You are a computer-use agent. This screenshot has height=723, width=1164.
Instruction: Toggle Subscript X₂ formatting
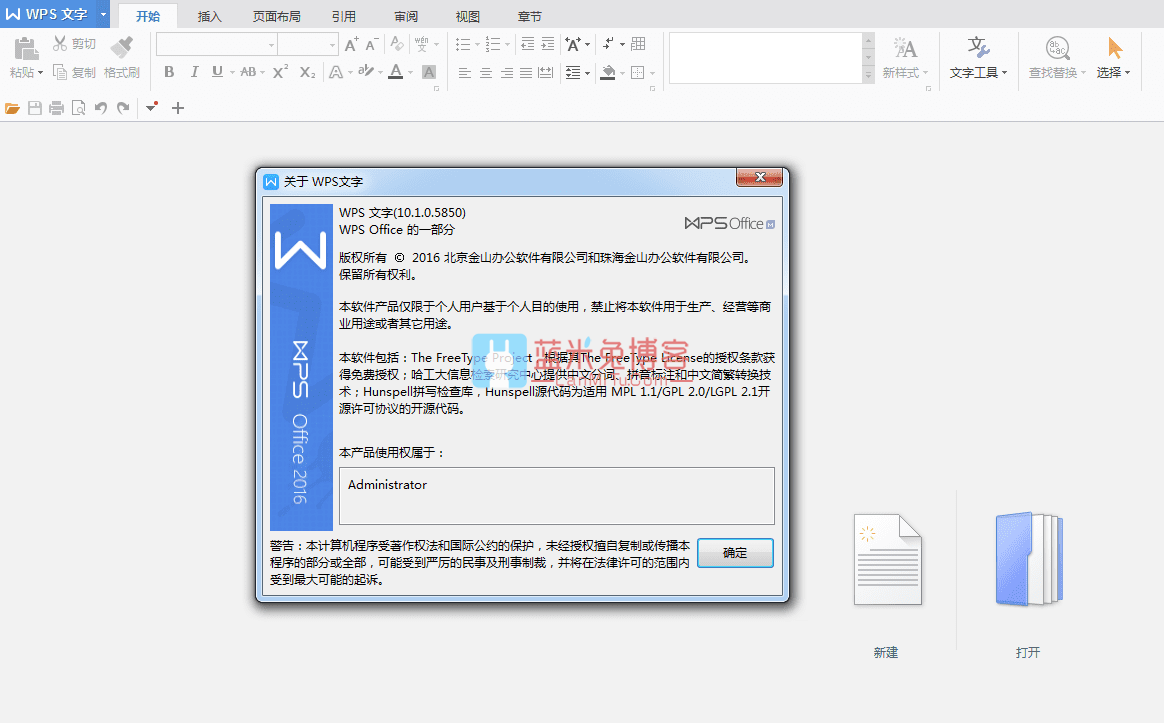click(x=307, y=72)
